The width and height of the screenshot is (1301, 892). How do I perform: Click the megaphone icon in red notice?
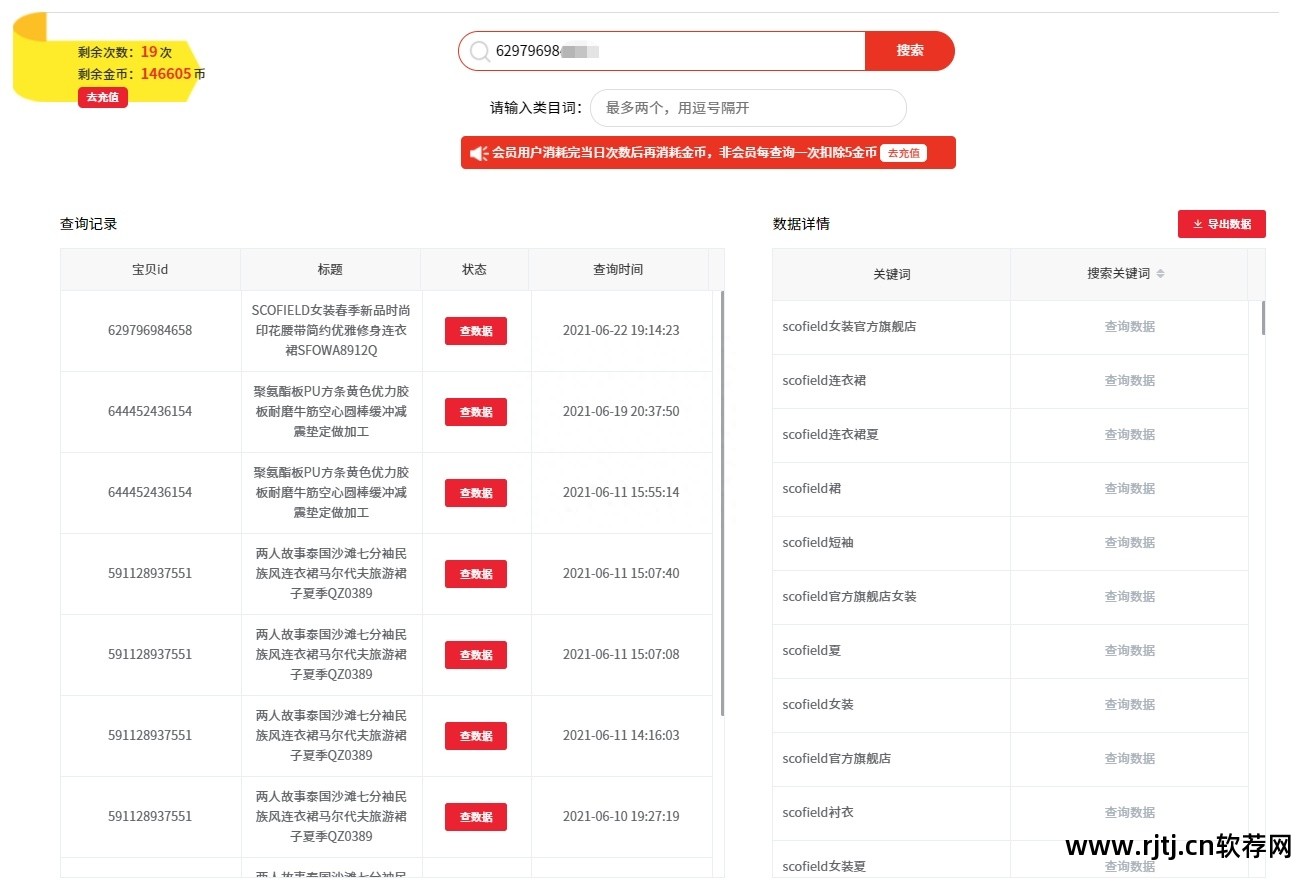(478, 153)
